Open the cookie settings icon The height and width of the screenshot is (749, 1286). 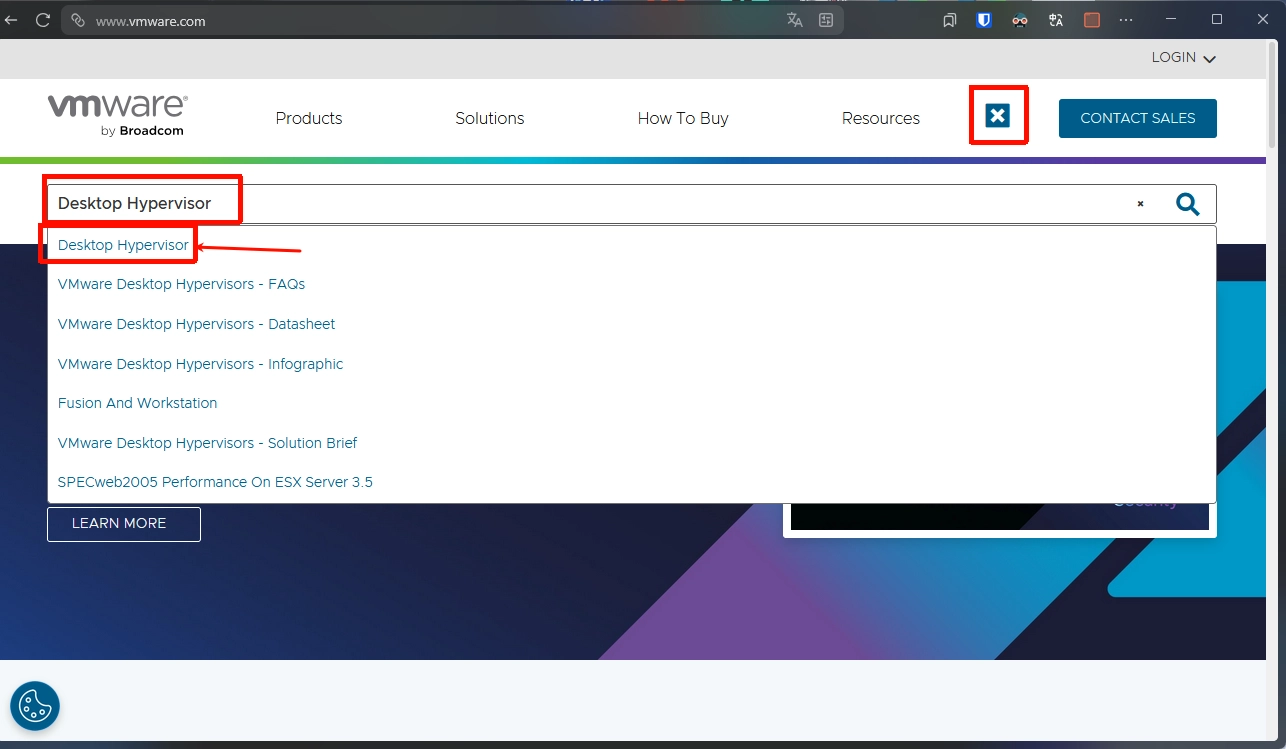[x=35, y=706]
